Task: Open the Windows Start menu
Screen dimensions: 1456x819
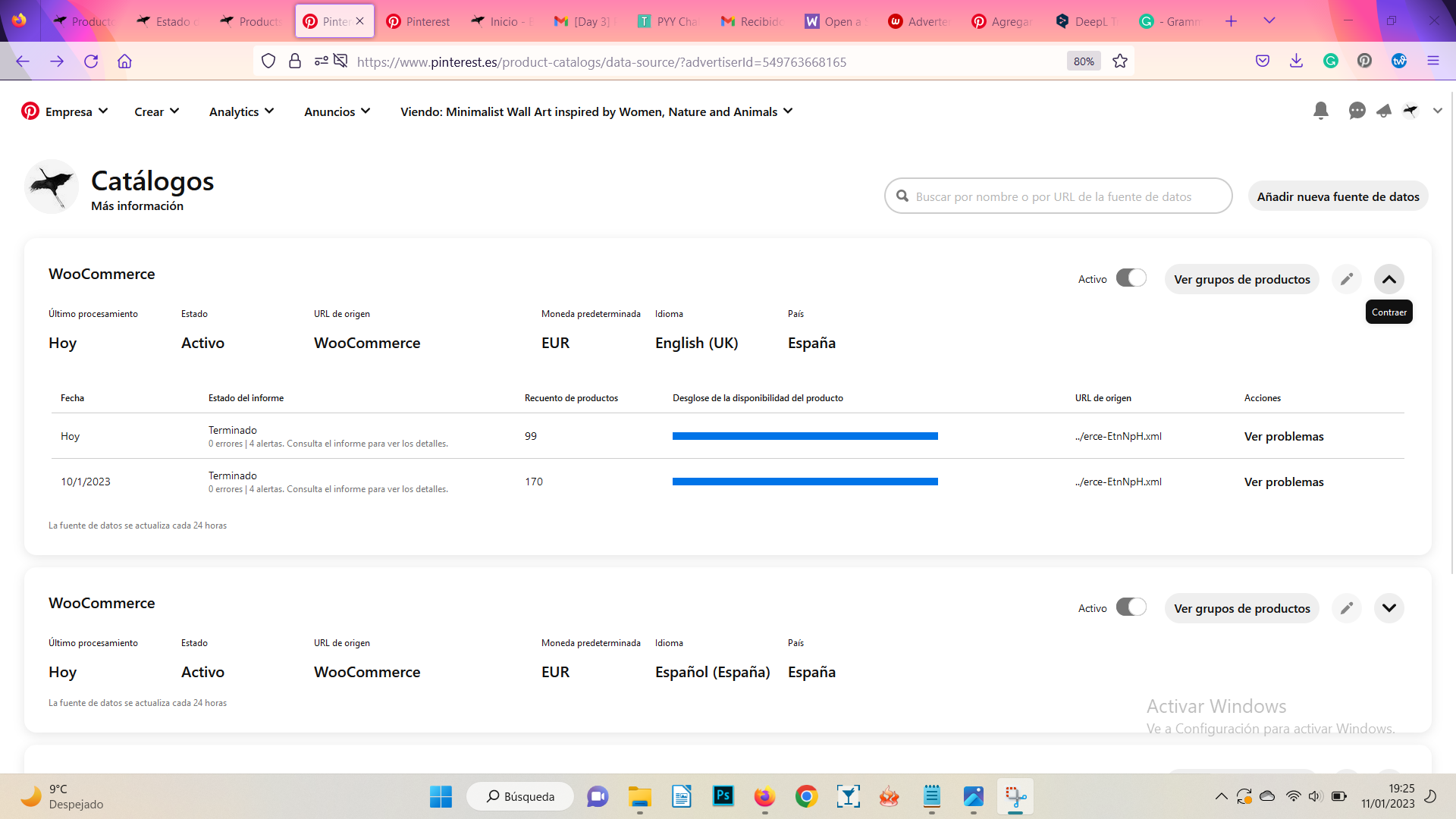Action: 441,796
